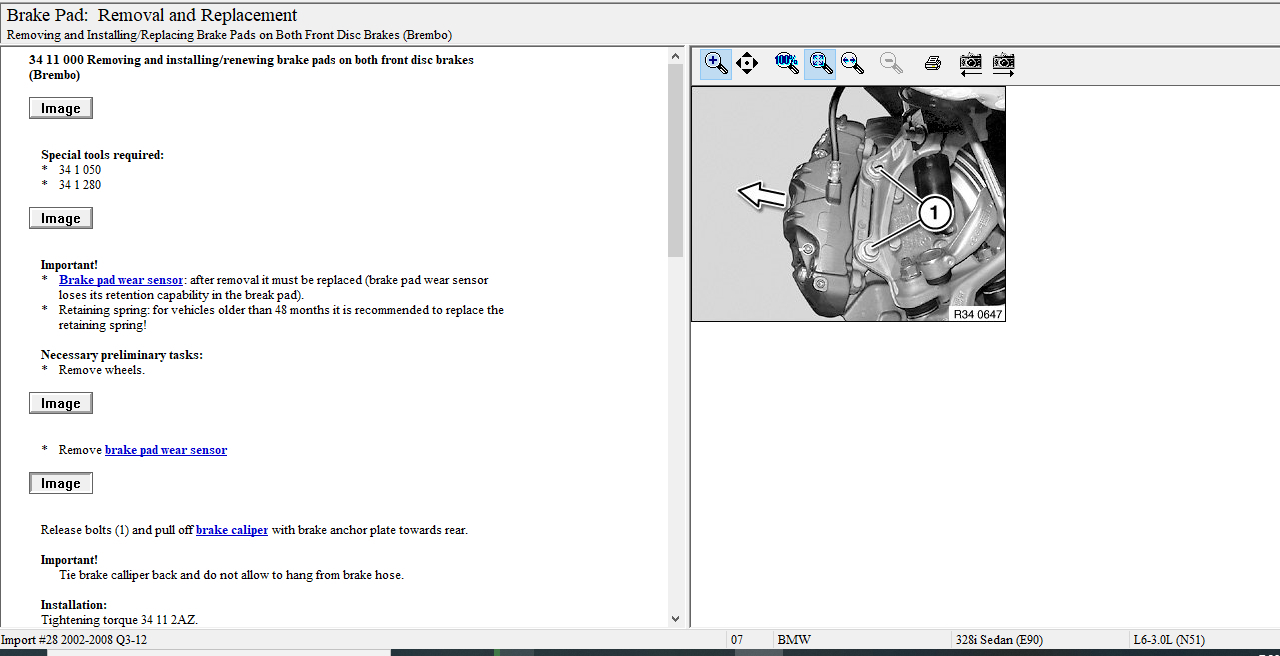Reset image zoom to 100%

pyautogui.click(x=787, y=64)
